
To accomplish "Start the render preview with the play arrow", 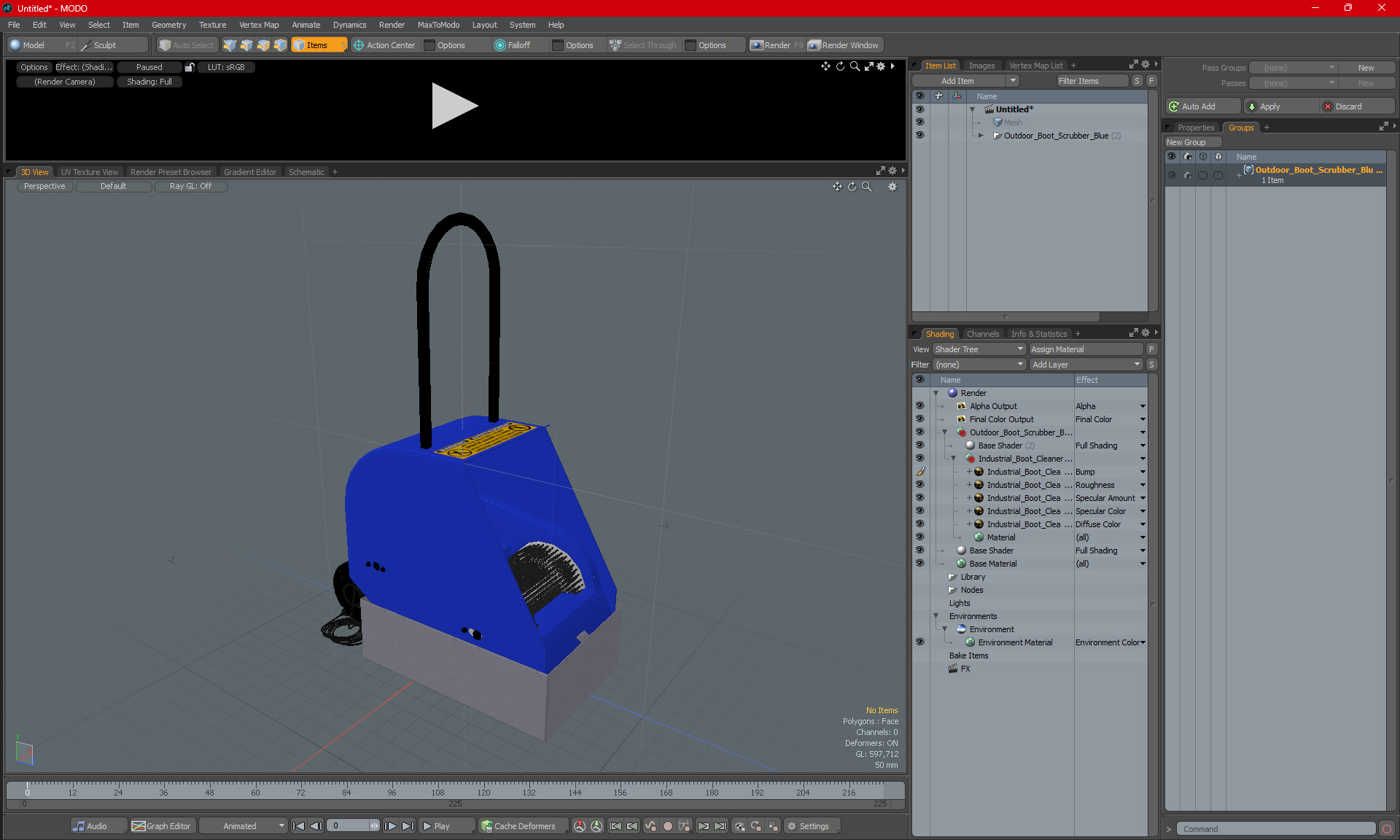I will pyautogui.click(x=454, y=106).
